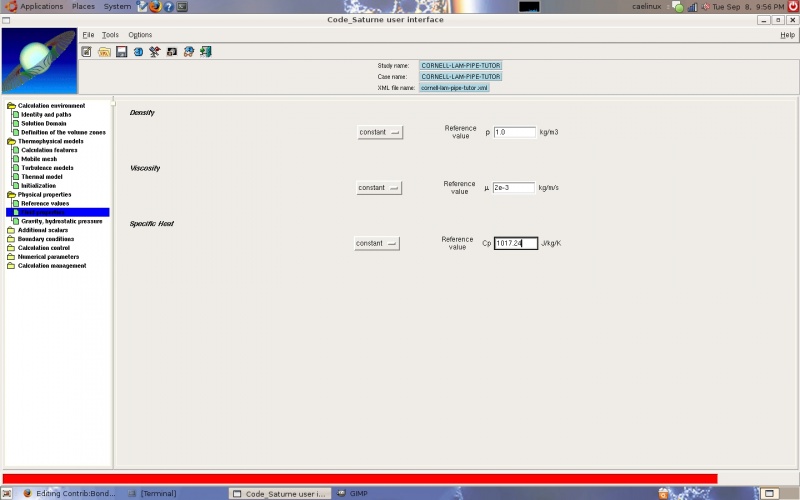Click the terminal window toolbar icon
The image size is (800, 500).
tap(172, 51)
